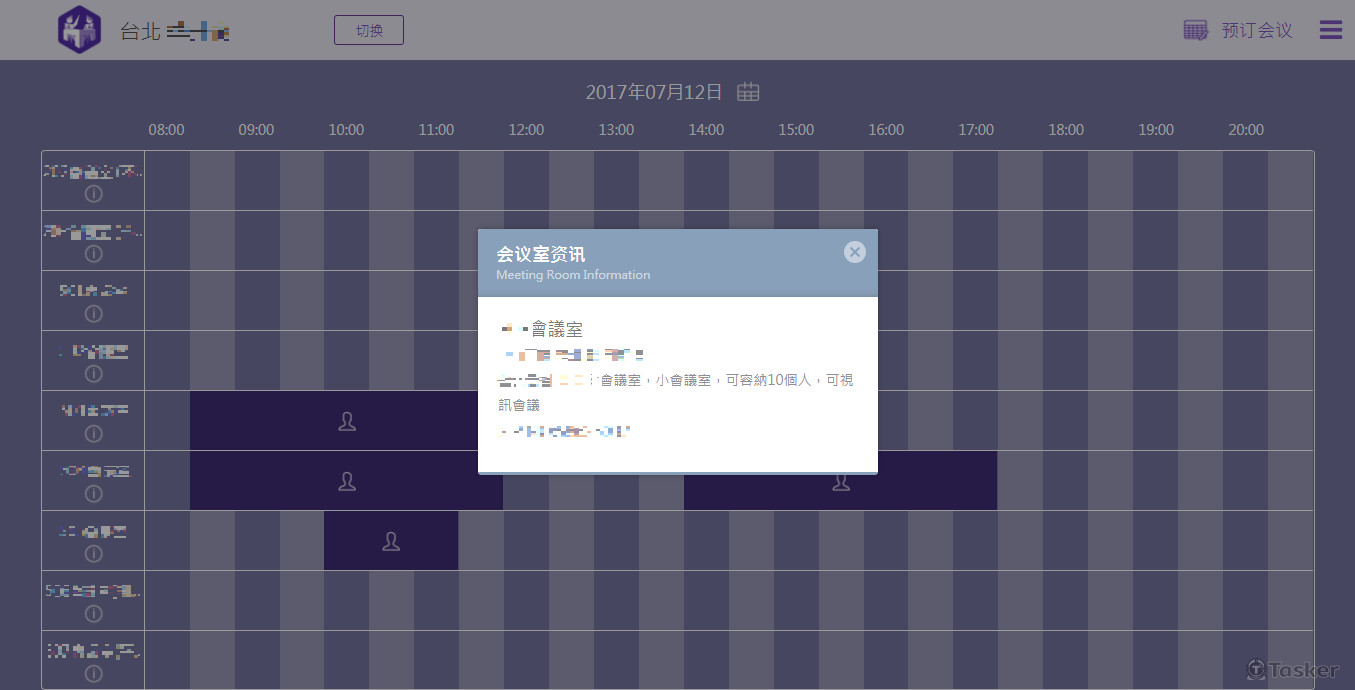Click person icon in the short 10:00 booking
This screenshot has width=1355, height=690.
coord(391,541)
